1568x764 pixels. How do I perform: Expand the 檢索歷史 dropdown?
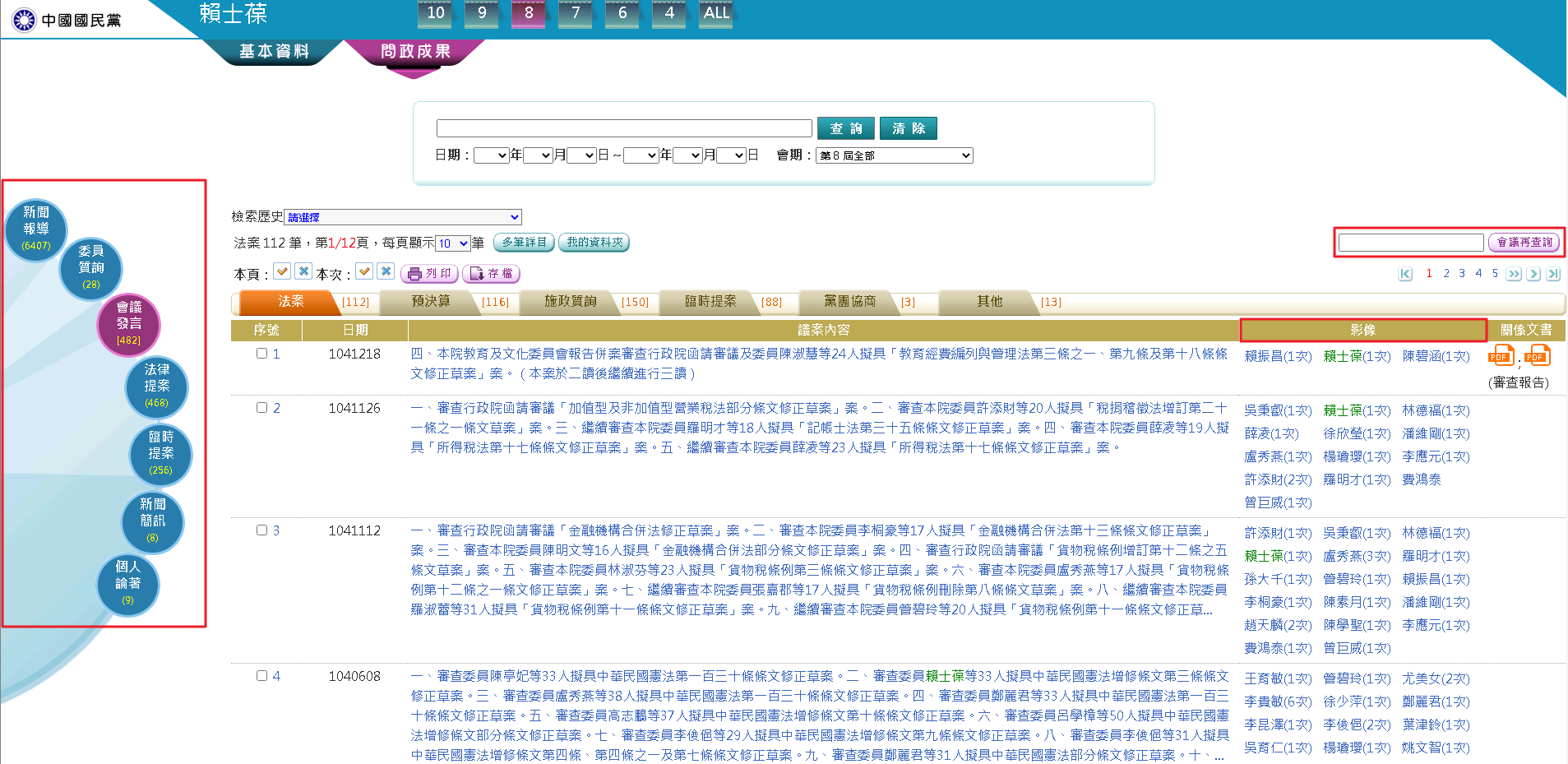tap(403, 217)
